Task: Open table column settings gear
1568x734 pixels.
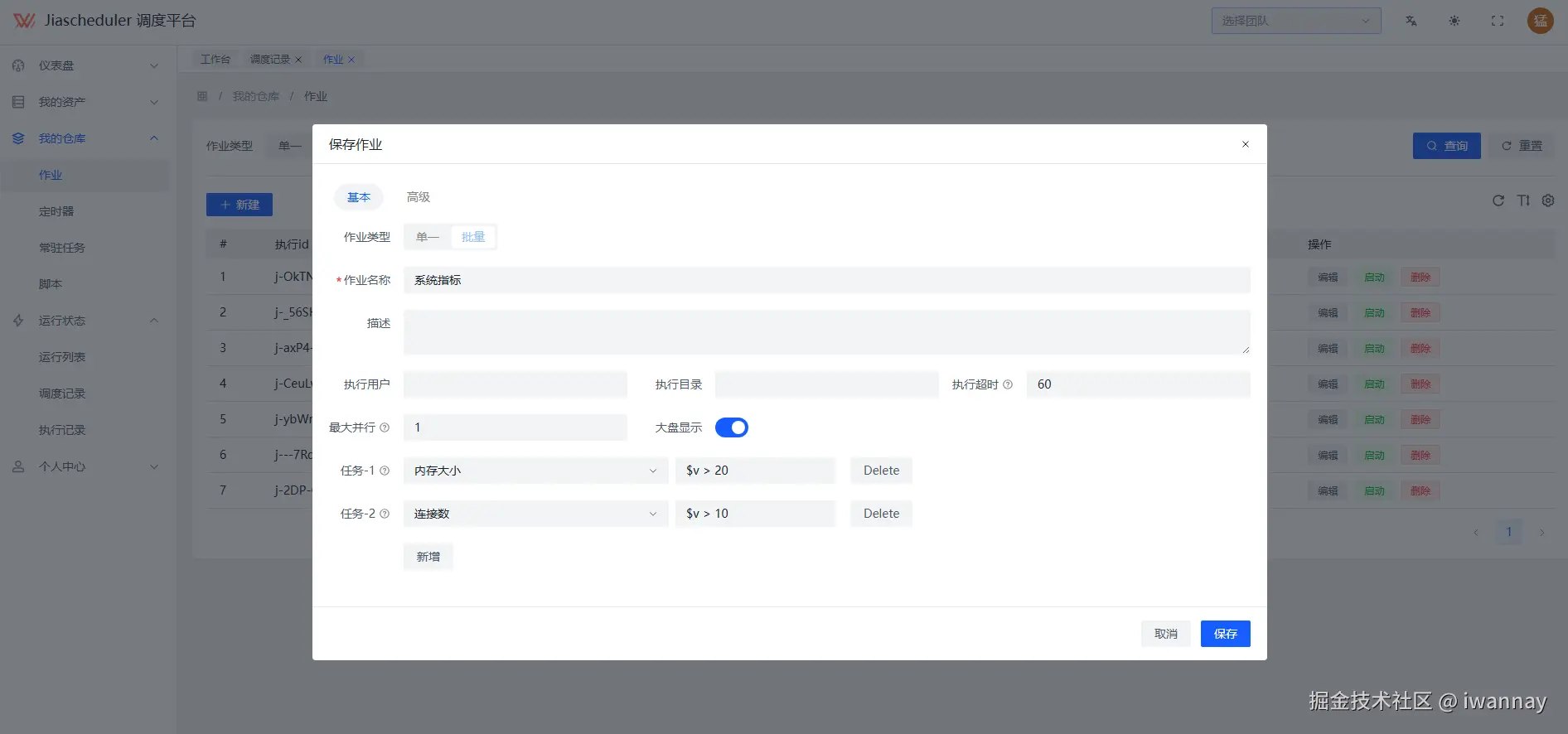Action: [x=1548, y=200]
